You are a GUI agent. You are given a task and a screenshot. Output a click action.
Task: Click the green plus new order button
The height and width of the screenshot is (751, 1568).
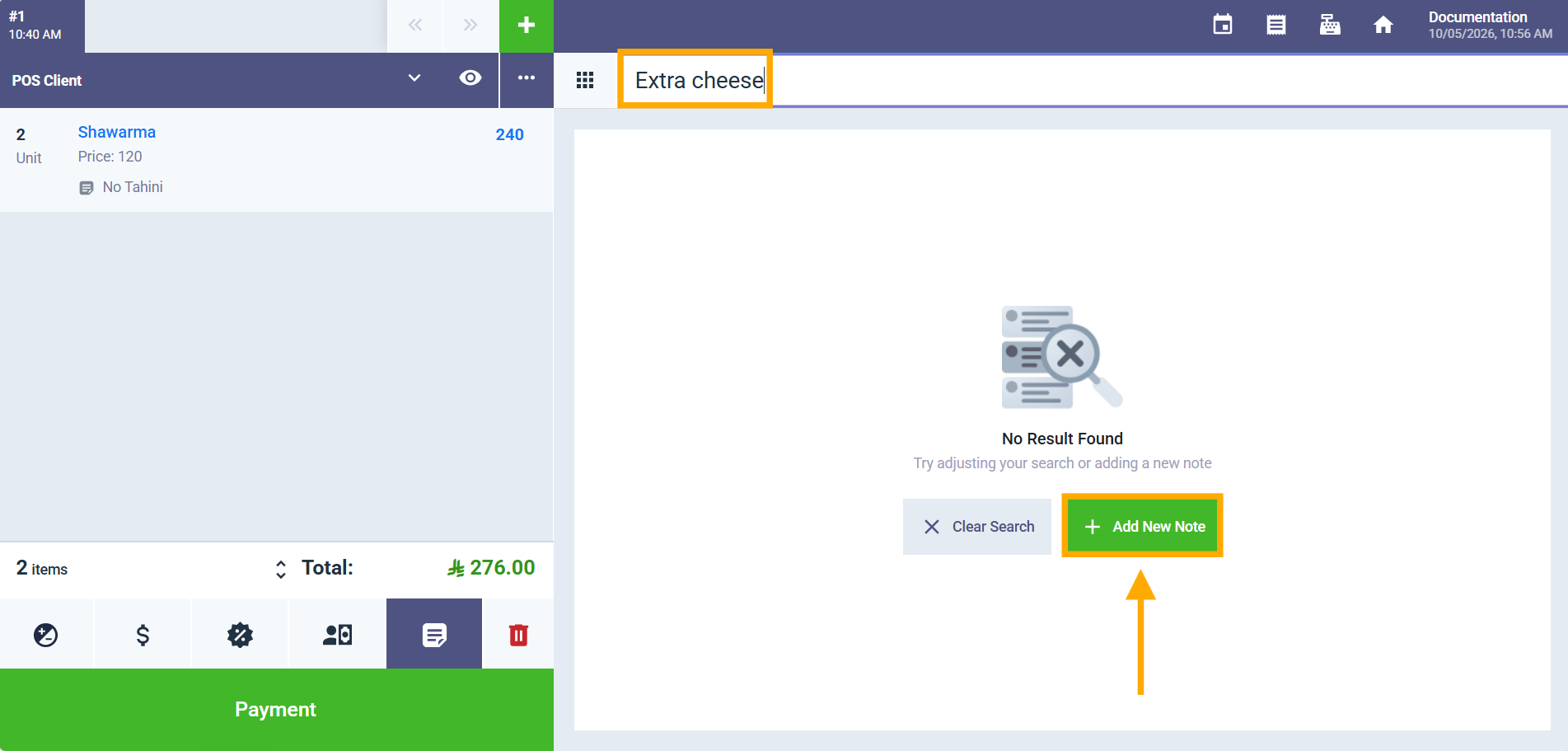click(x=526, y=26)
